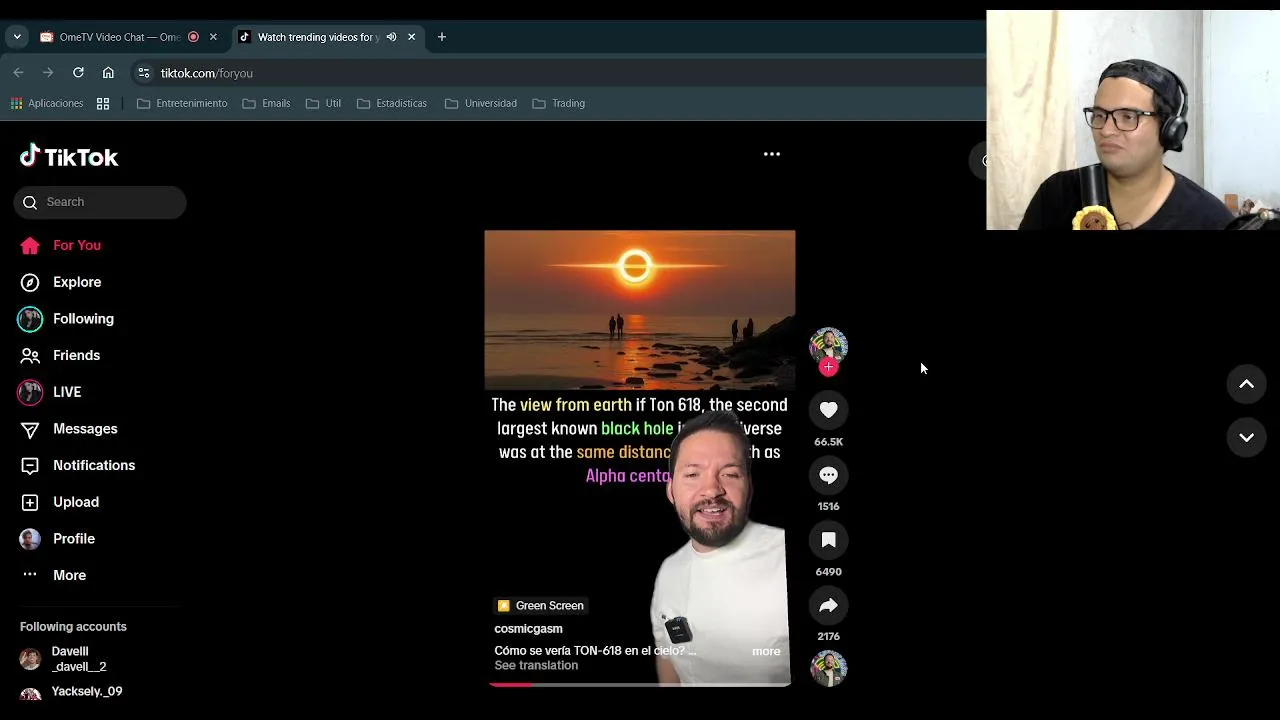Open the Aplicaciones bookmarks shortcut
This screenshot has width=1280, height=720.
[46, 103]
